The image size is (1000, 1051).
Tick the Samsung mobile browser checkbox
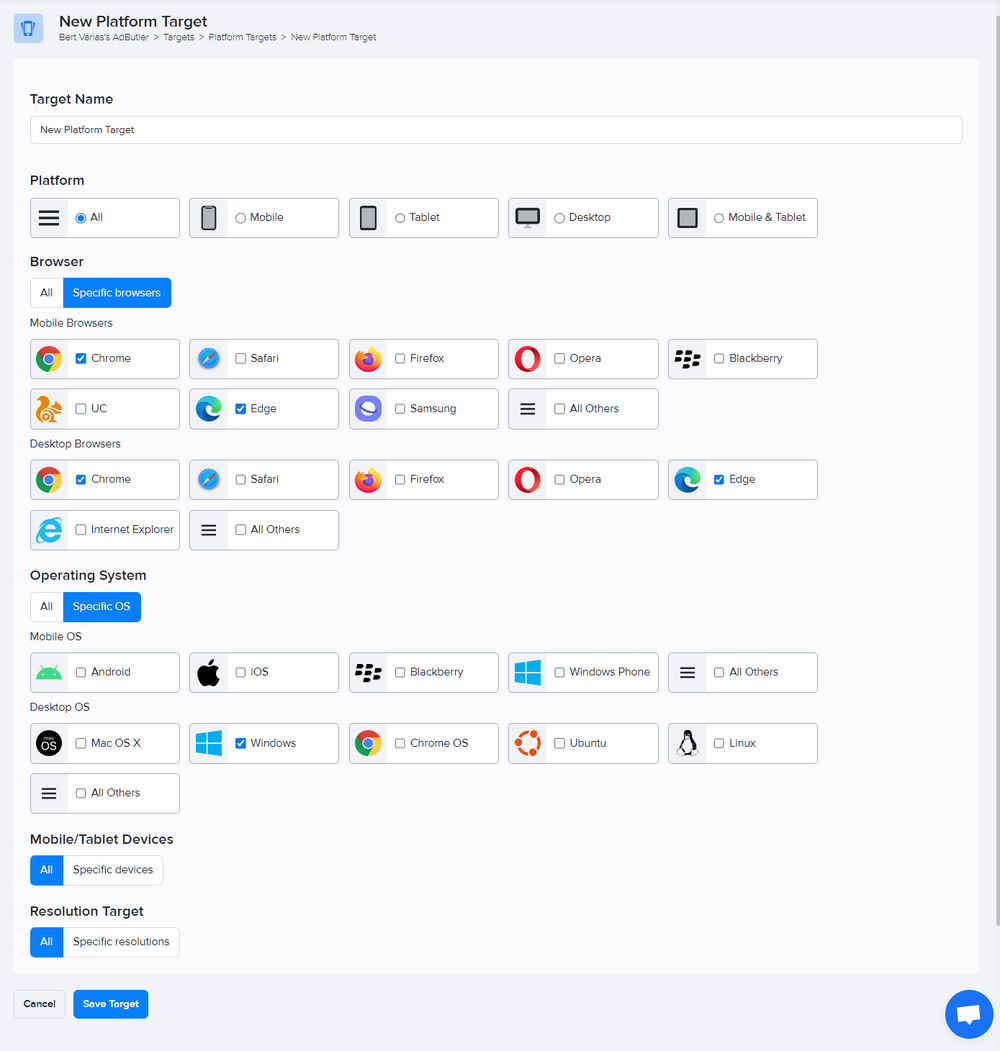pos(399,409)
